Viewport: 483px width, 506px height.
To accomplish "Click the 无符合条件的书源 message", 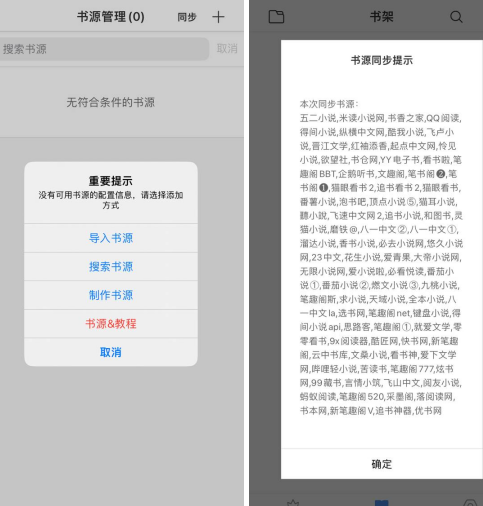I will coord(111,102).
